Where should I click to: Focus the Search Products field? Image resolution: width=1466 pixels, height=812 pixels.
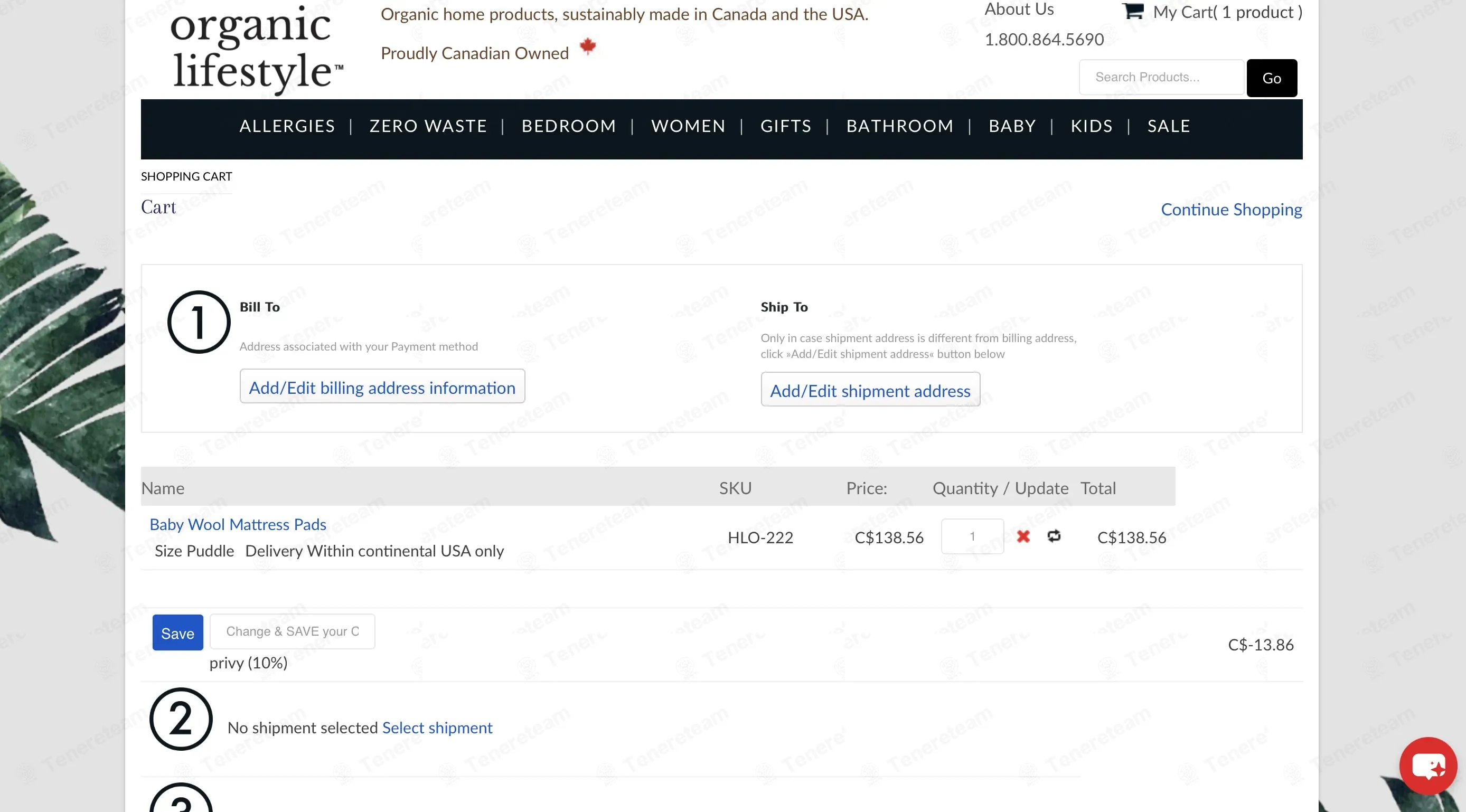(1161, 77)
